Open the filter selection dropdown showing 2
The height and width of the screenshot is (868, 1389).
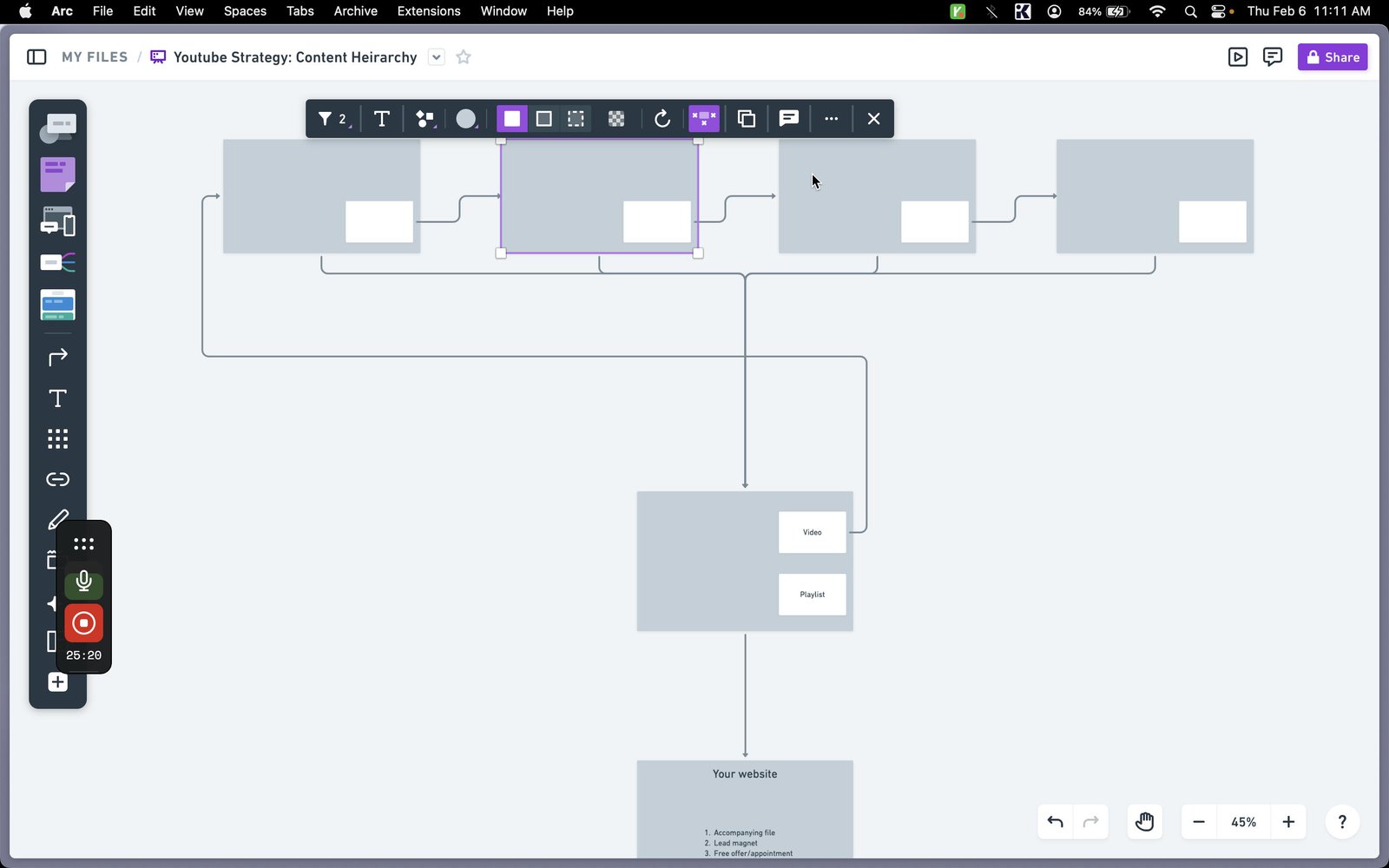tap(332, 119)
